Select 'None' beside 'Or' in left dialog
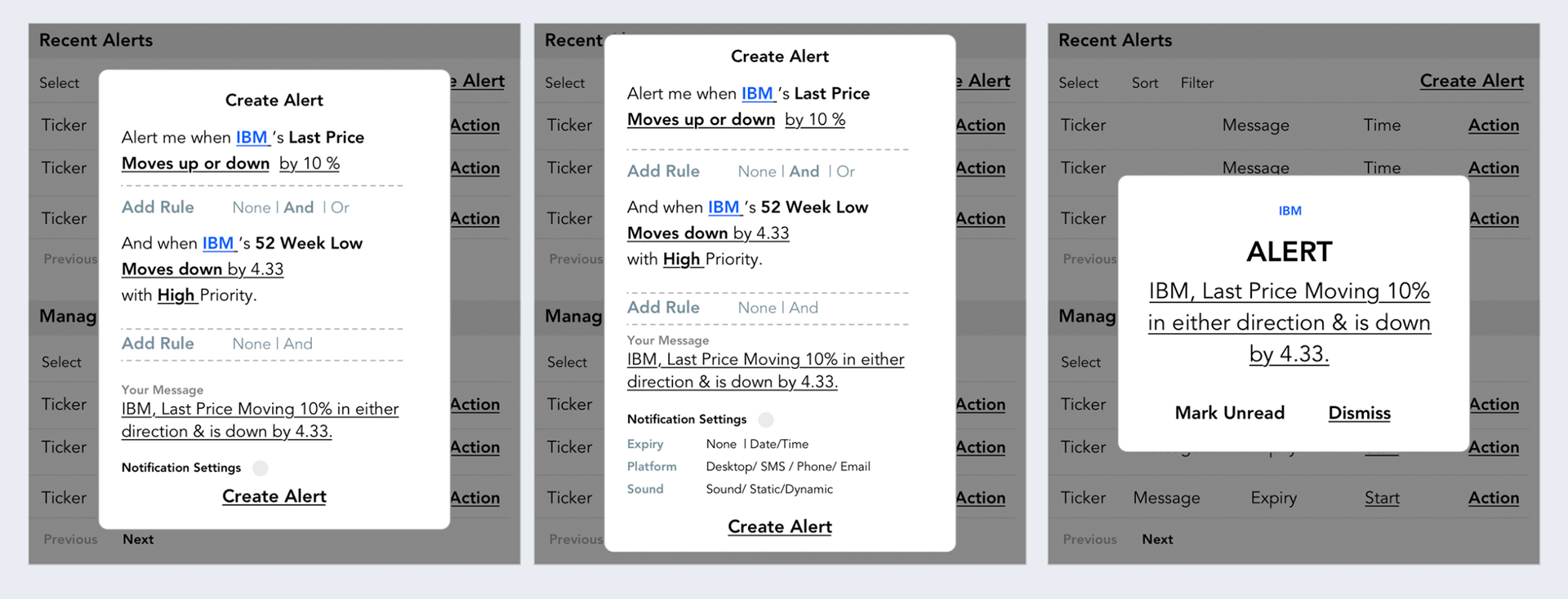Image resolution: width=1568 pixels, height=599 pixels. coord(252,207)
